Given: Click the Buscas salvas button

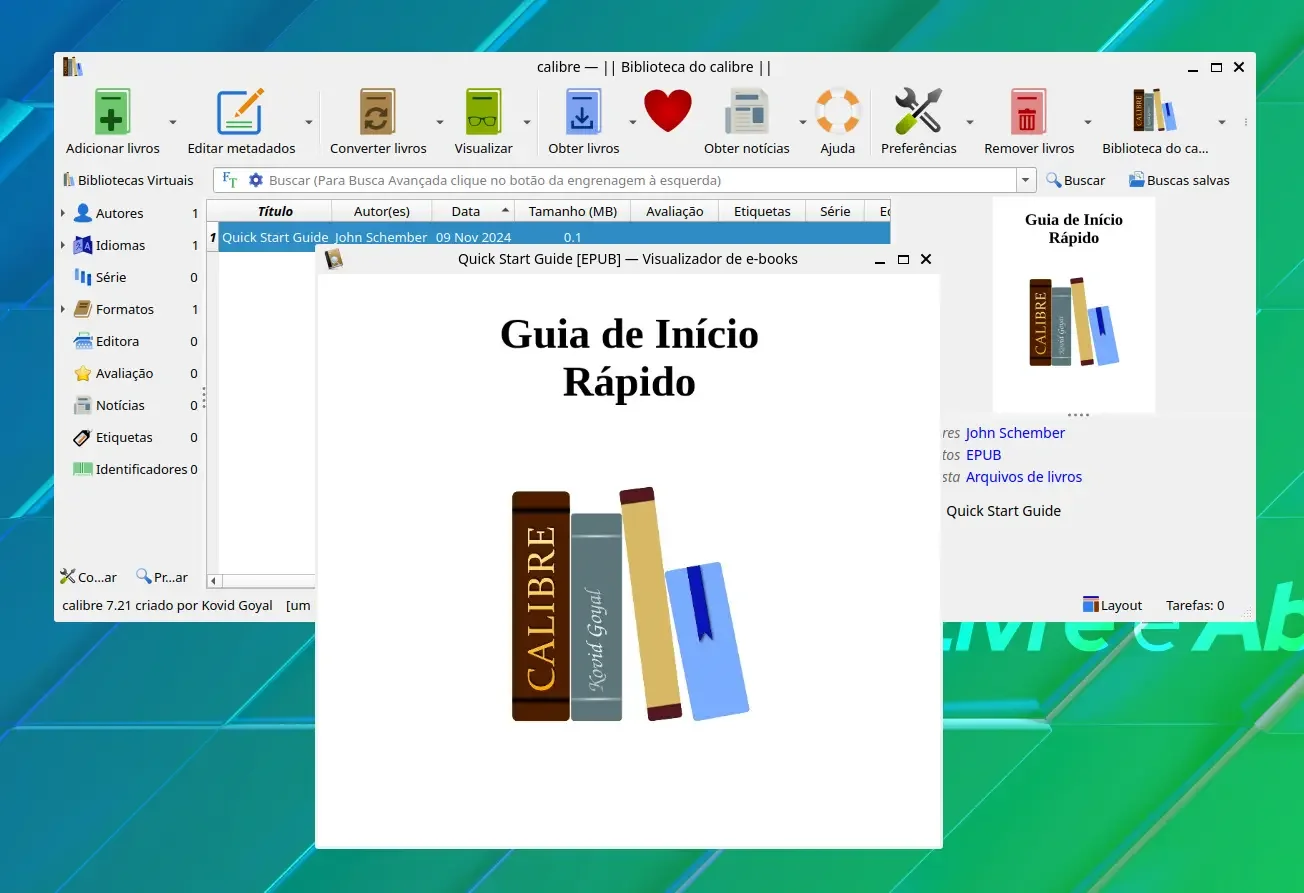Looking at the screenshot, I should click(x=1179, y=180).
